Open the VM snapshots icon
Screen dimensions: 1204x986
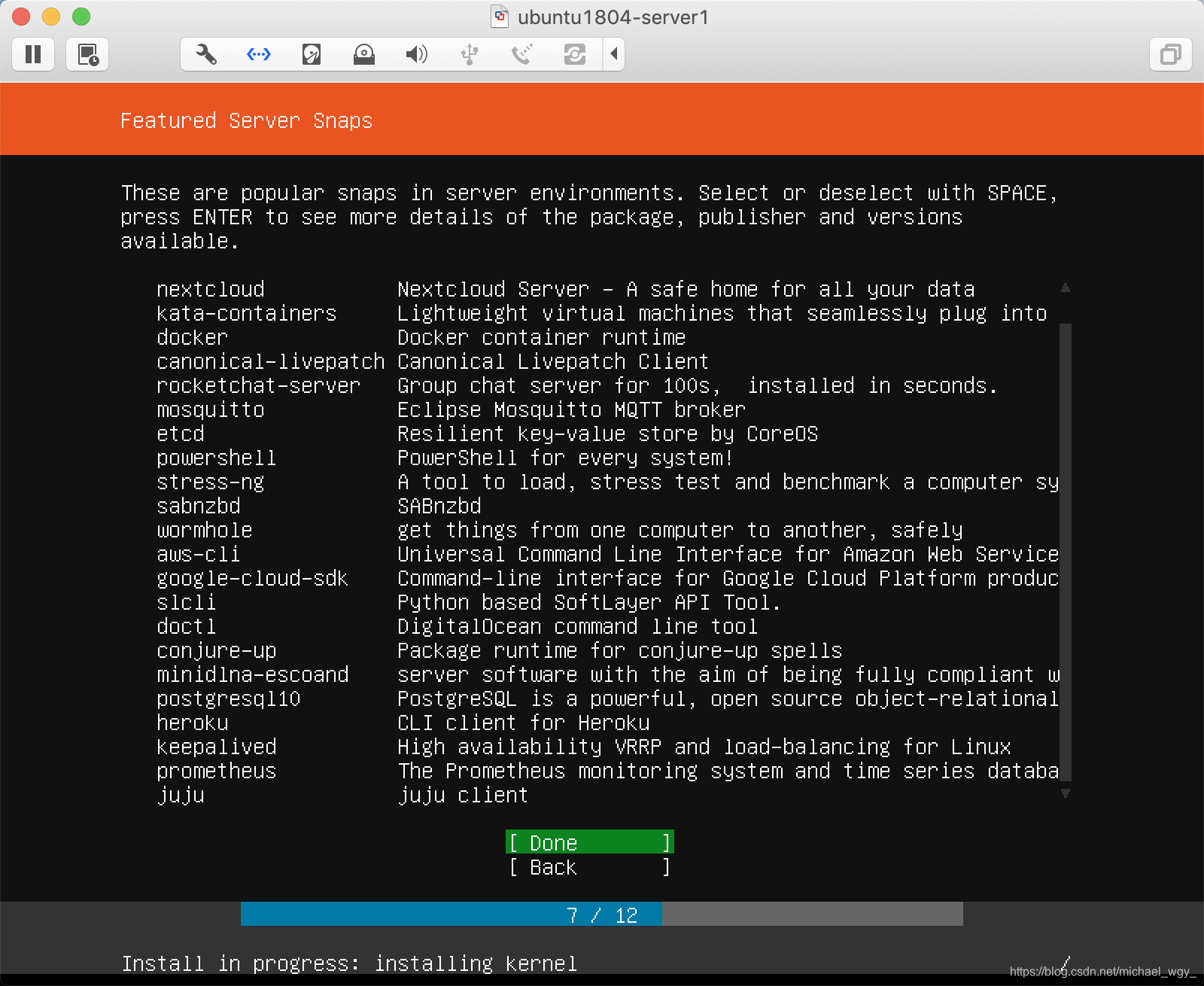[88, 54]
